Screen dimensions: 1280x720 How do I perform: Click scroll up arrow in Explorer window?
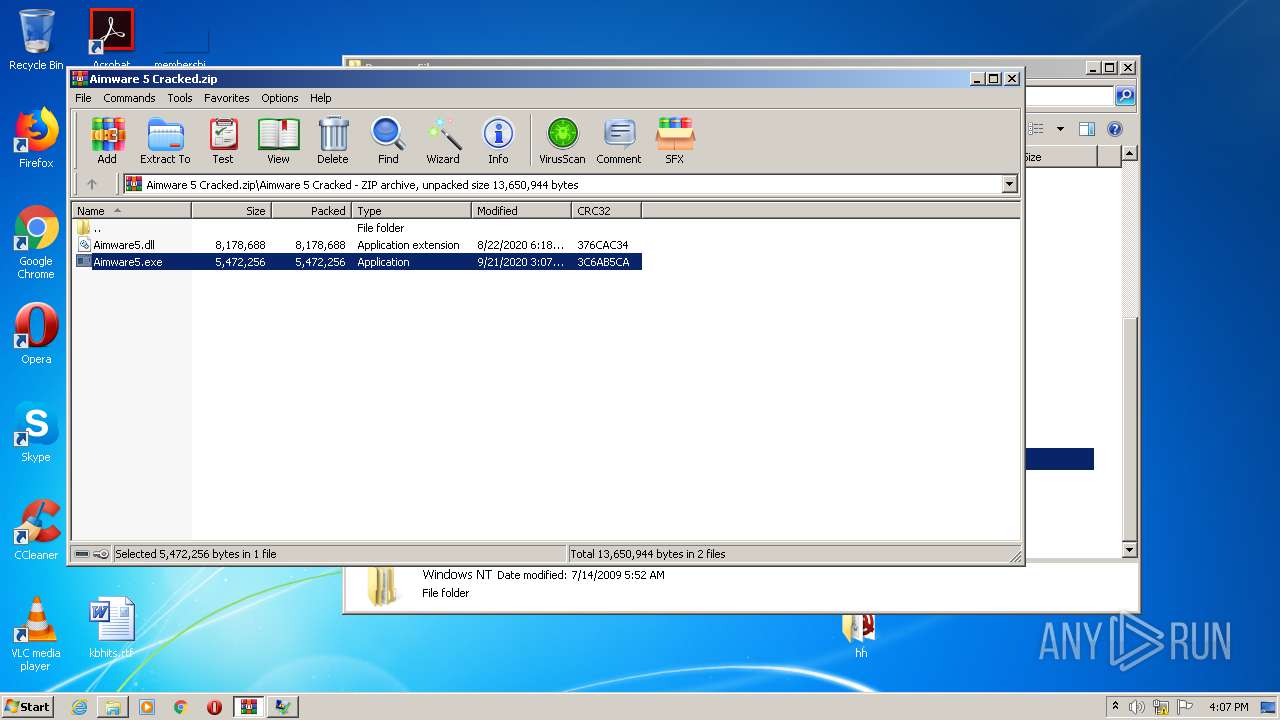(x=1130, y=153)
